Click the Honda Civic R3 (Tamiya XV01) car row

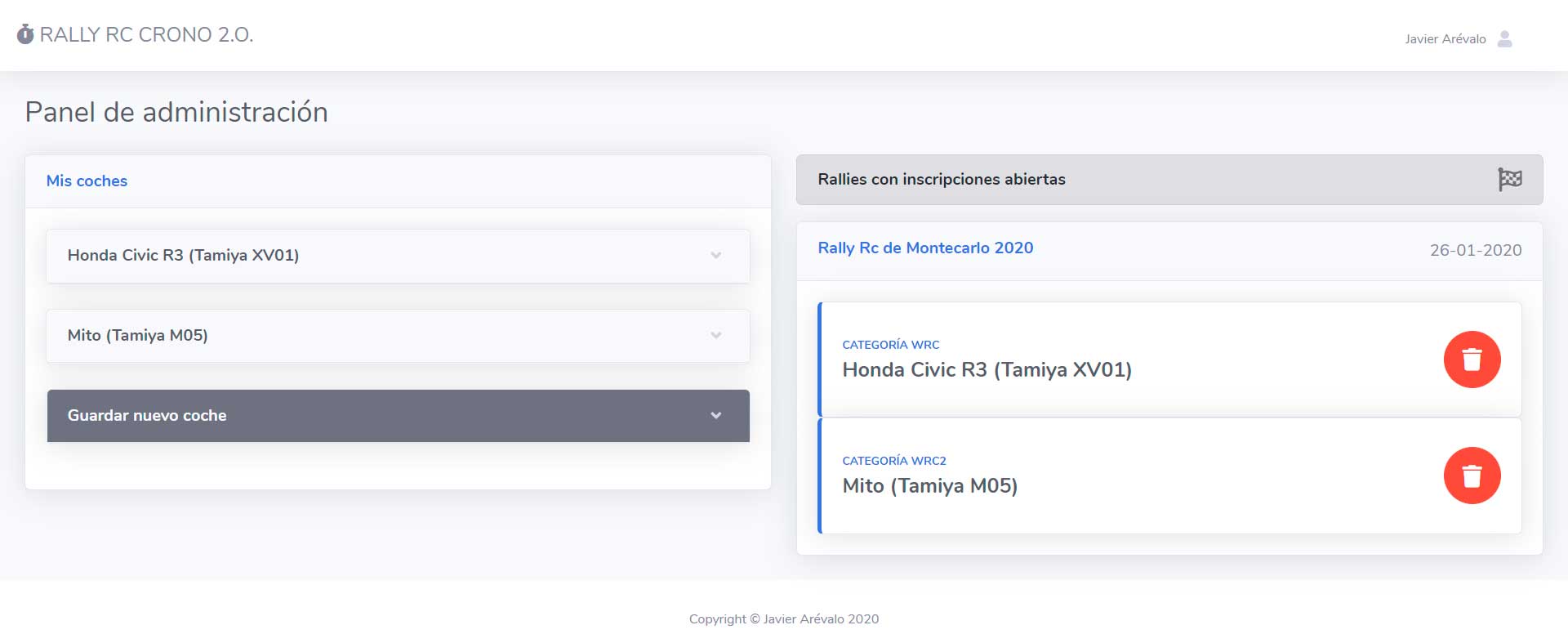[x=398, y=256]
